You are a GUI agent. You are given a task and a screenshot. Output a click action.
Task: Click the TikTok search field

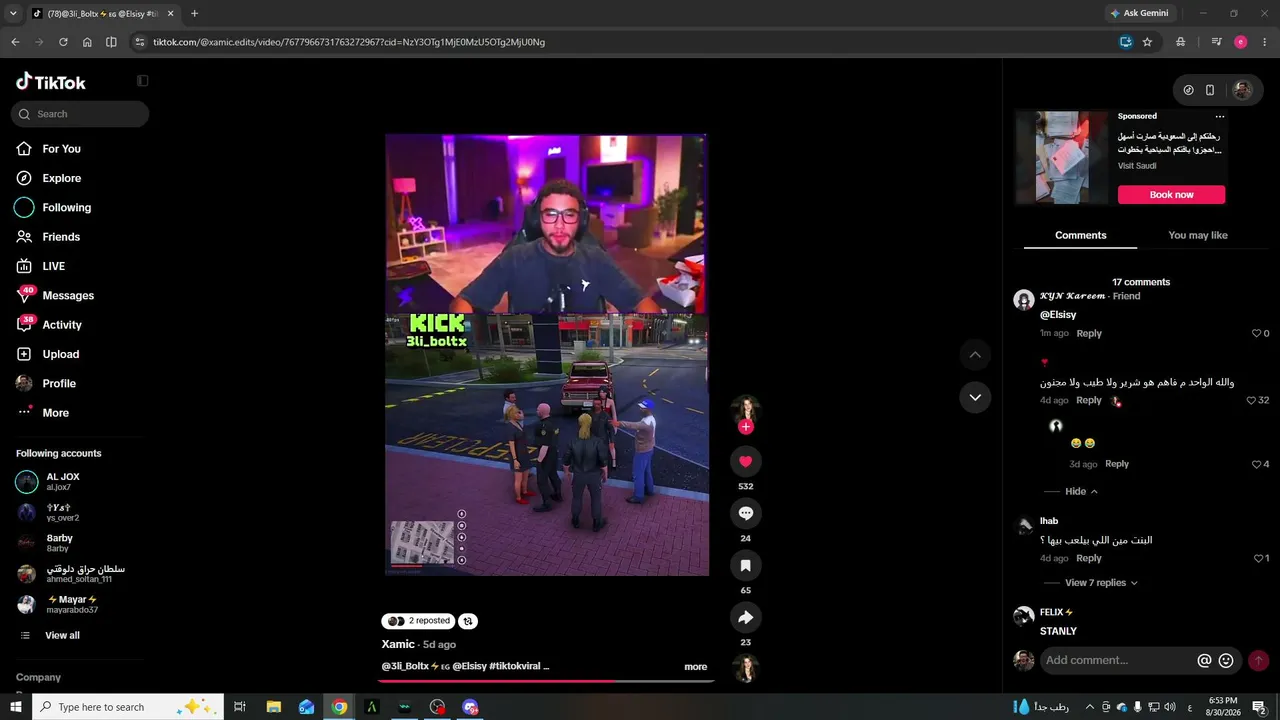[x=80, y=114]
